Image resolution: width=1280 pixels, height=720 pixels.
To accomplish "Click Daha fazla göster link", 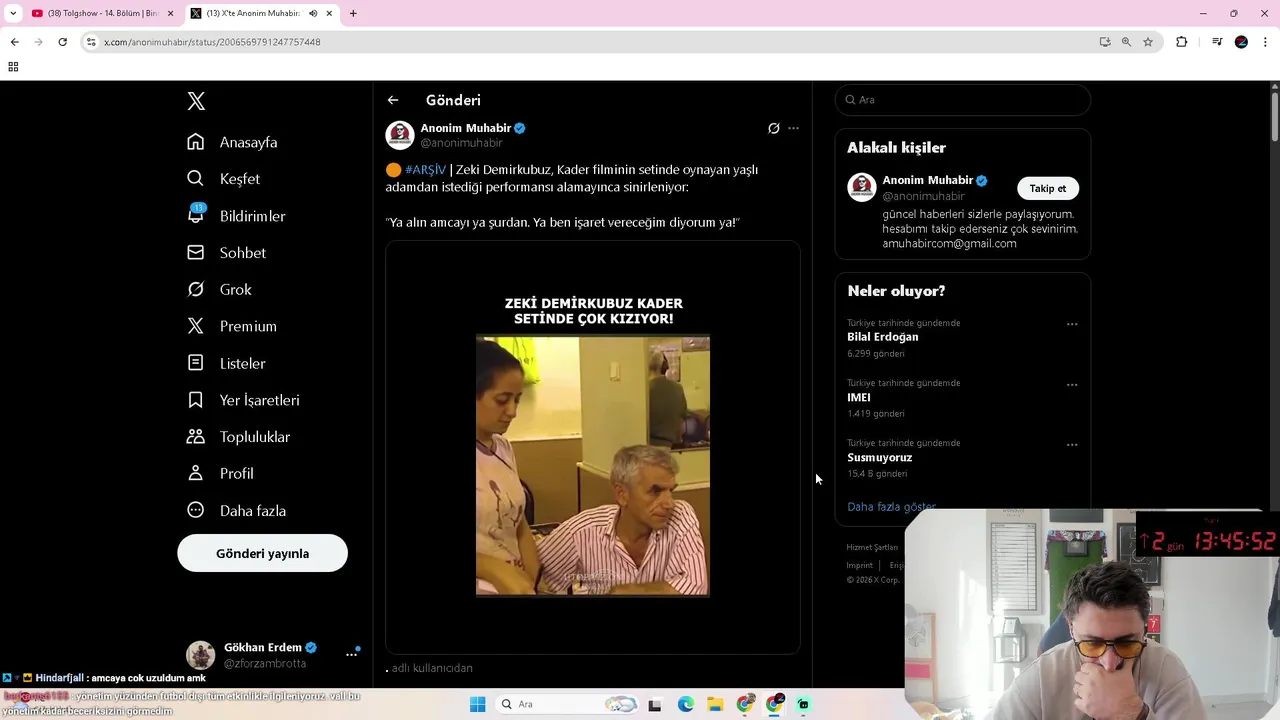I will 891,506.
